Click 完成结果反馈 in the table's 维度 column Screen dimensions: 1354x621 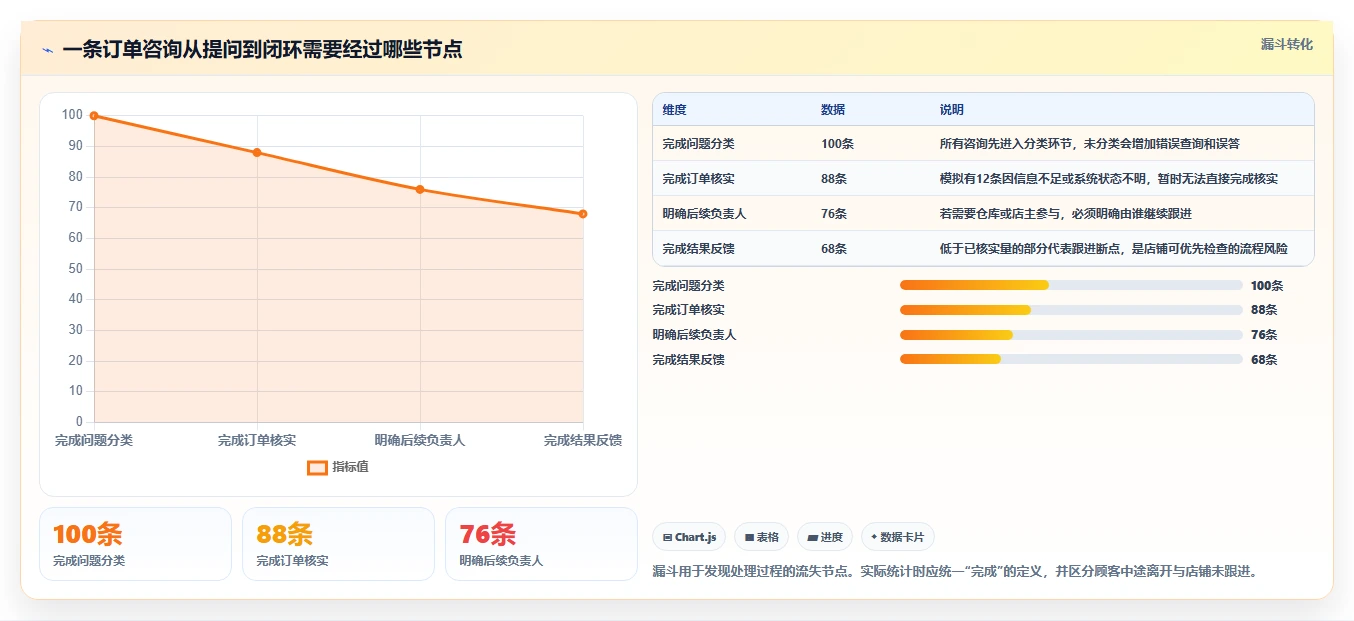[x=698, y=249]
